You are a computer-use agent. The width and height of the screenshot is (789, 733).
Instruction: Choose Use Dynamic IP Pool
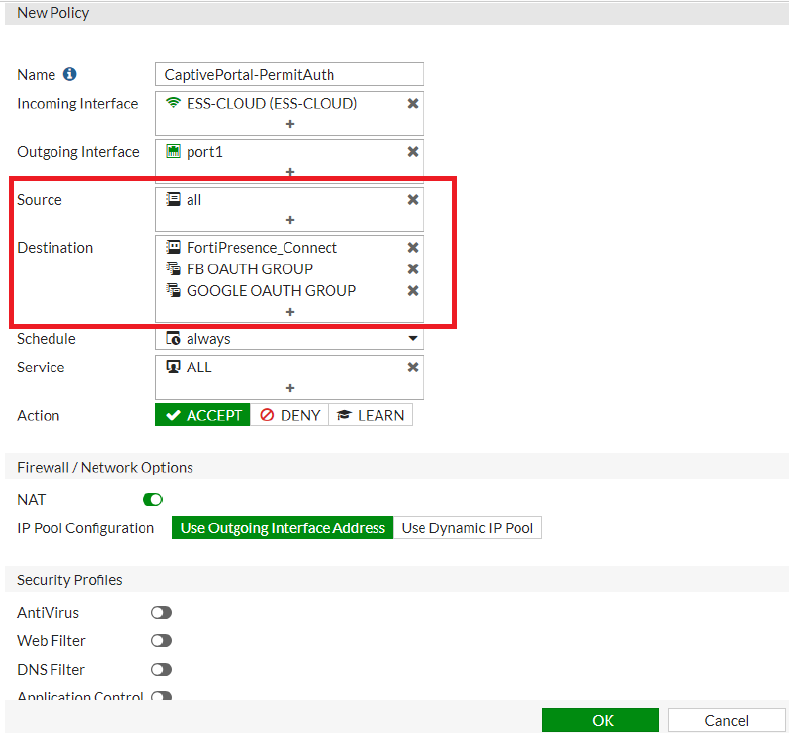[x=467, y=528]
